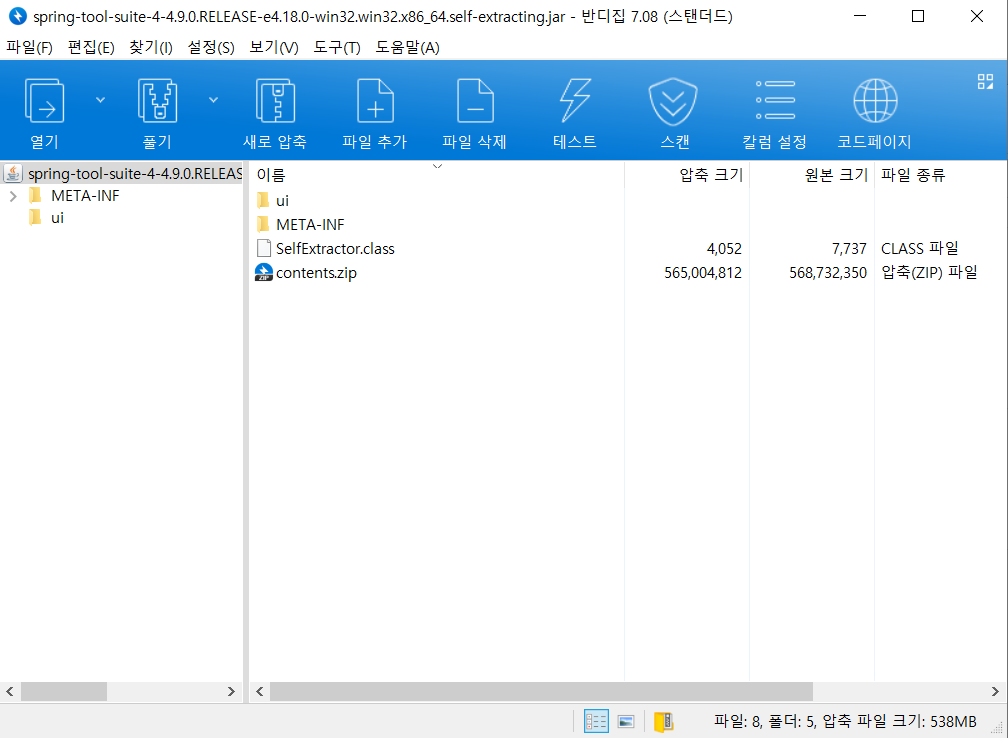Screen dimensions: 1008x738
Task: Open the 찾기(I) menu
Action: pos(150,48)
